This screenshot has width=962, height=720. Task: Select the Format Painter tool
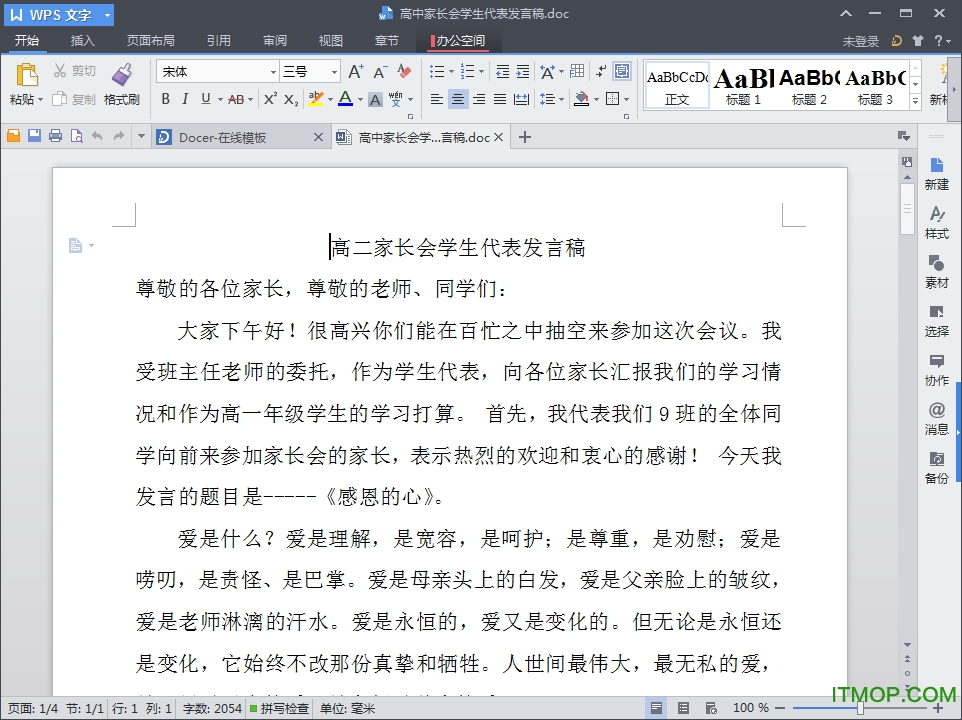tap(120, 80)
